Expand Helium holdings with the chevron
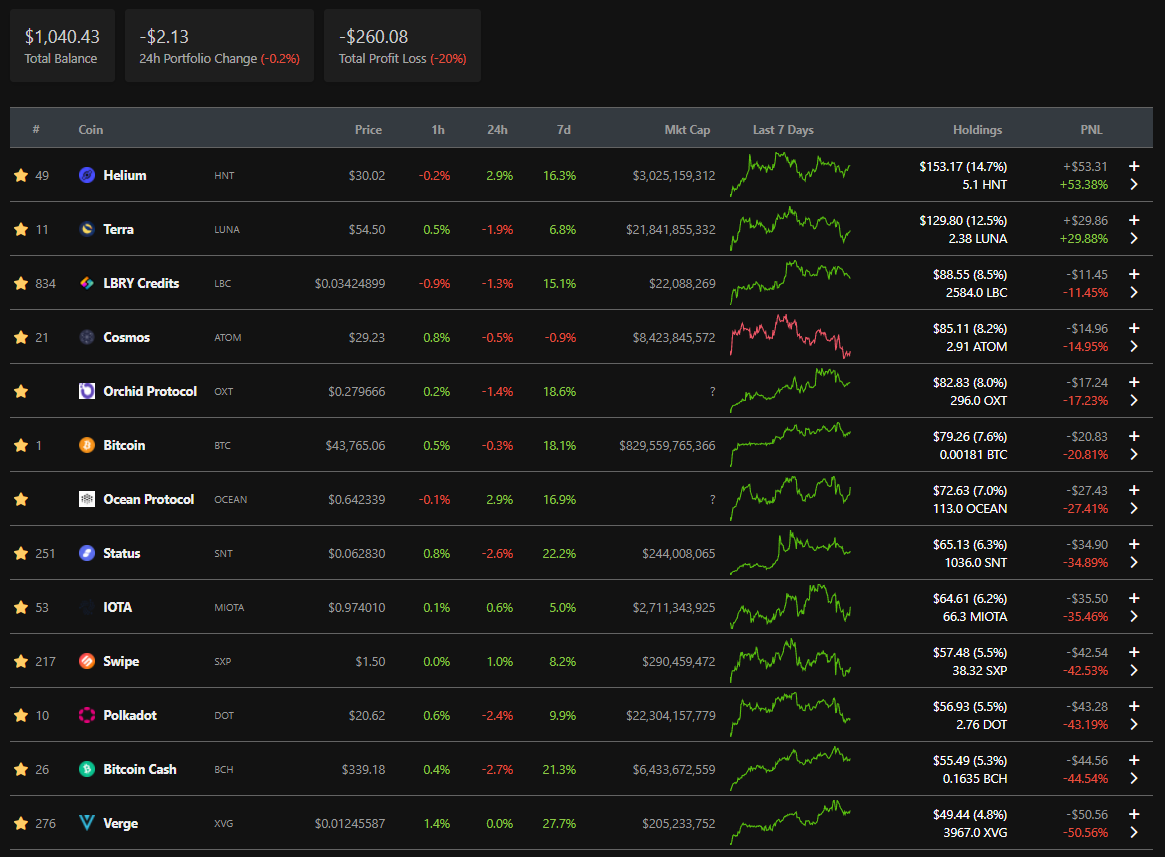The image size is (1165, 857). pyautogui.click(x=1134, y=184)
